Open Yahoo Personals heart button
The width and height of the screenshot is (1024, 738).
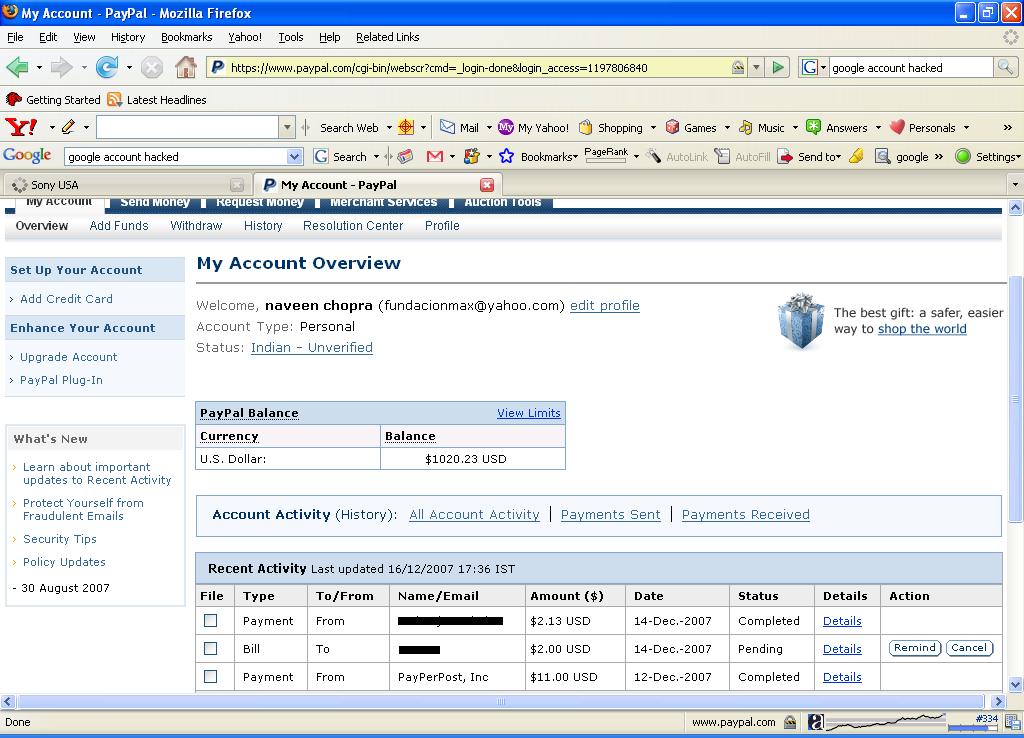[x=923, y=127]
